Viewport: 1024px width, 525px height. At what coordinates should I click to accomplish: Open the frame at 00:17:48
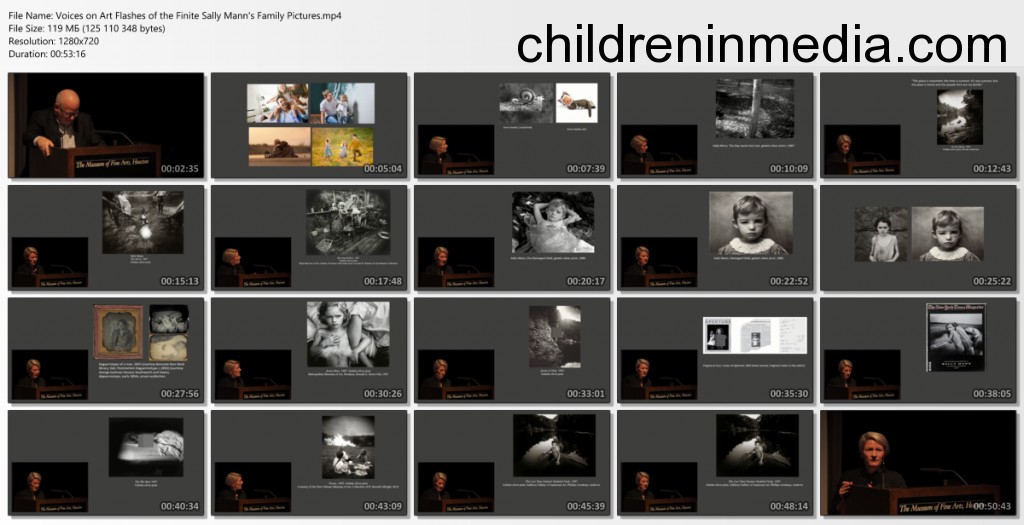coord(309,238)
